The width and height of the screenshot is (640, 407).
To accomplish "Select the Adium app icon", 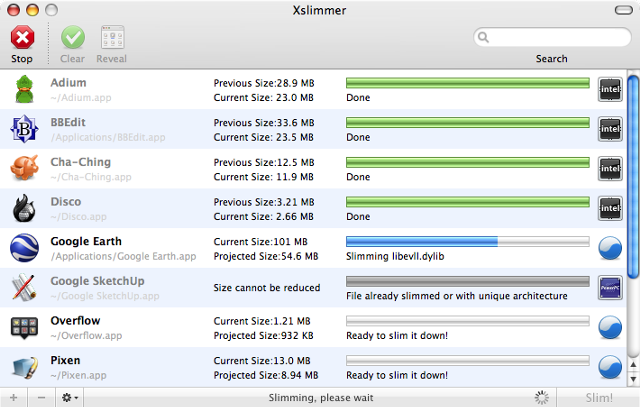I will pyautogui.click(x=25, y=89).
